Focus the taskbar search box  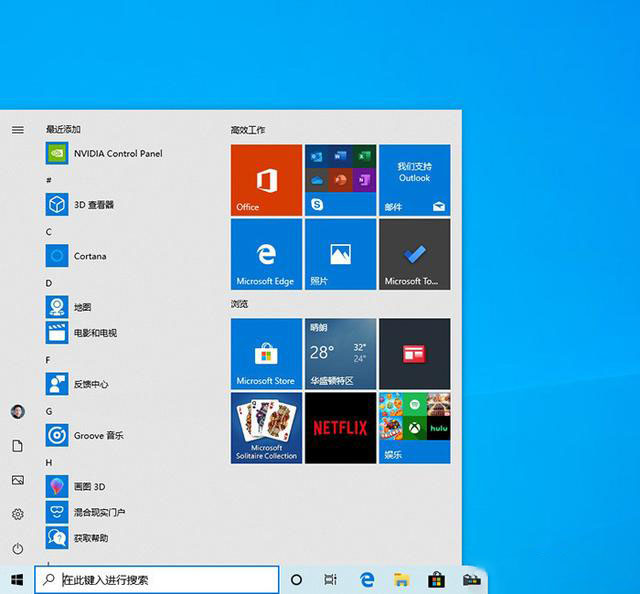click(x=157, y=580)
